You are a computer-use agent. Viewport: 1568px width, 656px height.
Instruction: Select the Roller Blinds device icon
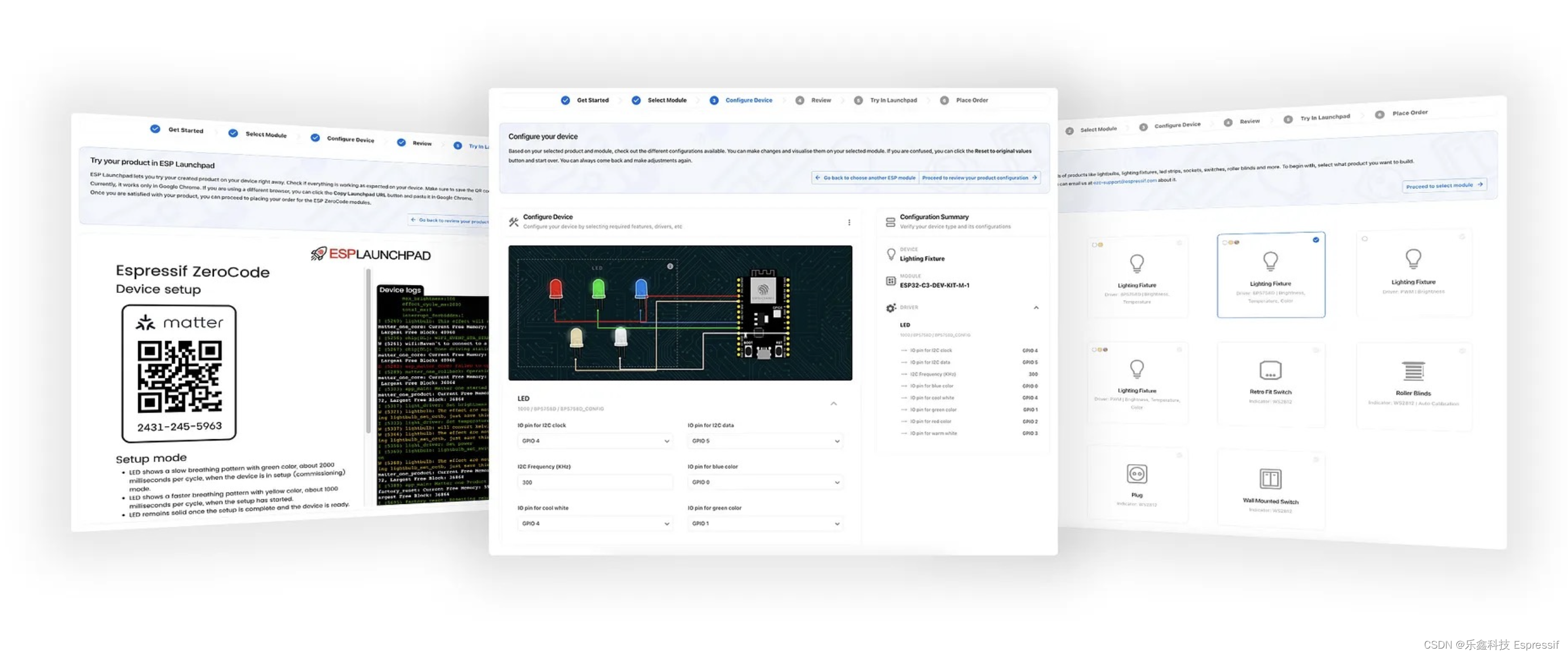[1413, 371]
